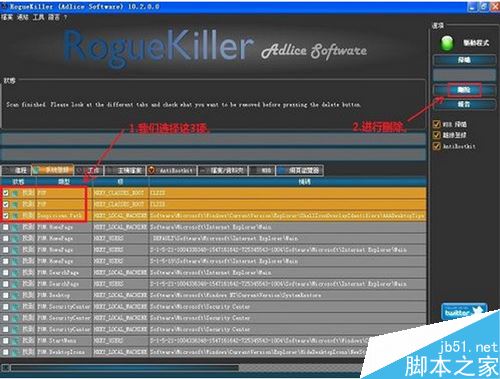The width and height of the screenshot is (500, 379).
Task: Switch to the 網頁瀏覽器 (Web browsers) tab
Action: pyautogui.click(x=300, y=170)
